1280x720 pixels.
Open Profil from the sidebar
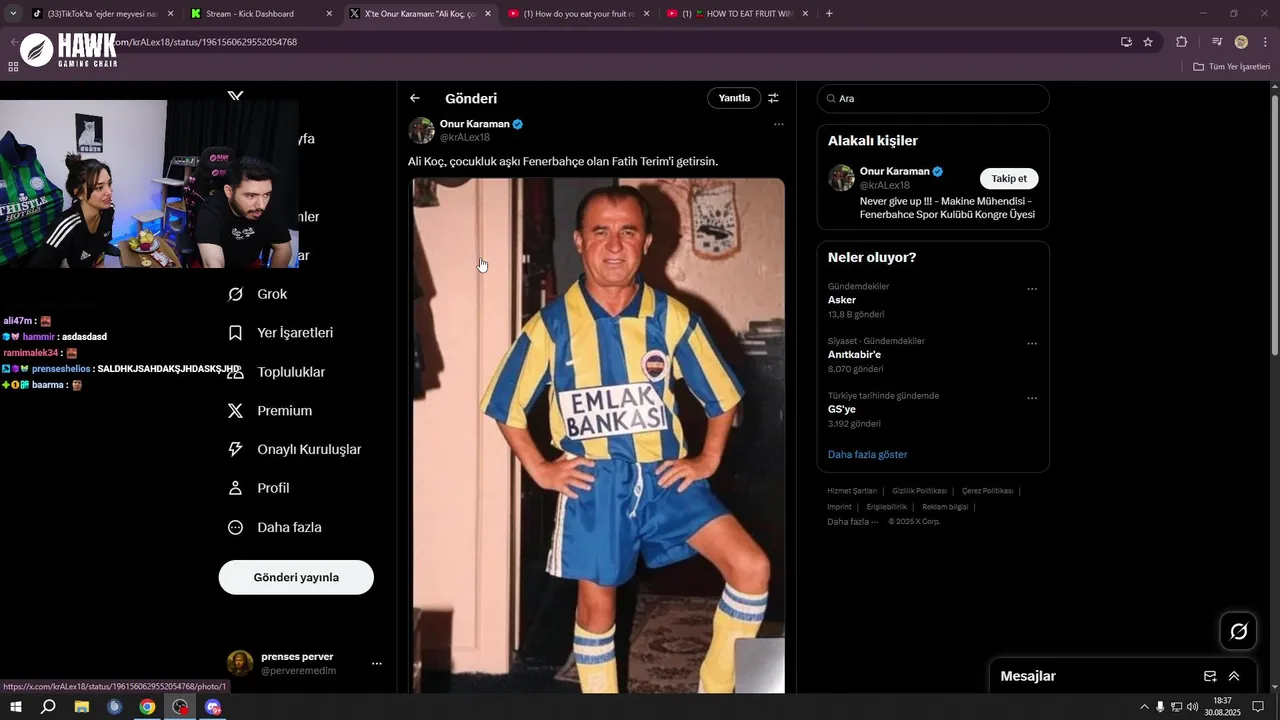[259, 488]
